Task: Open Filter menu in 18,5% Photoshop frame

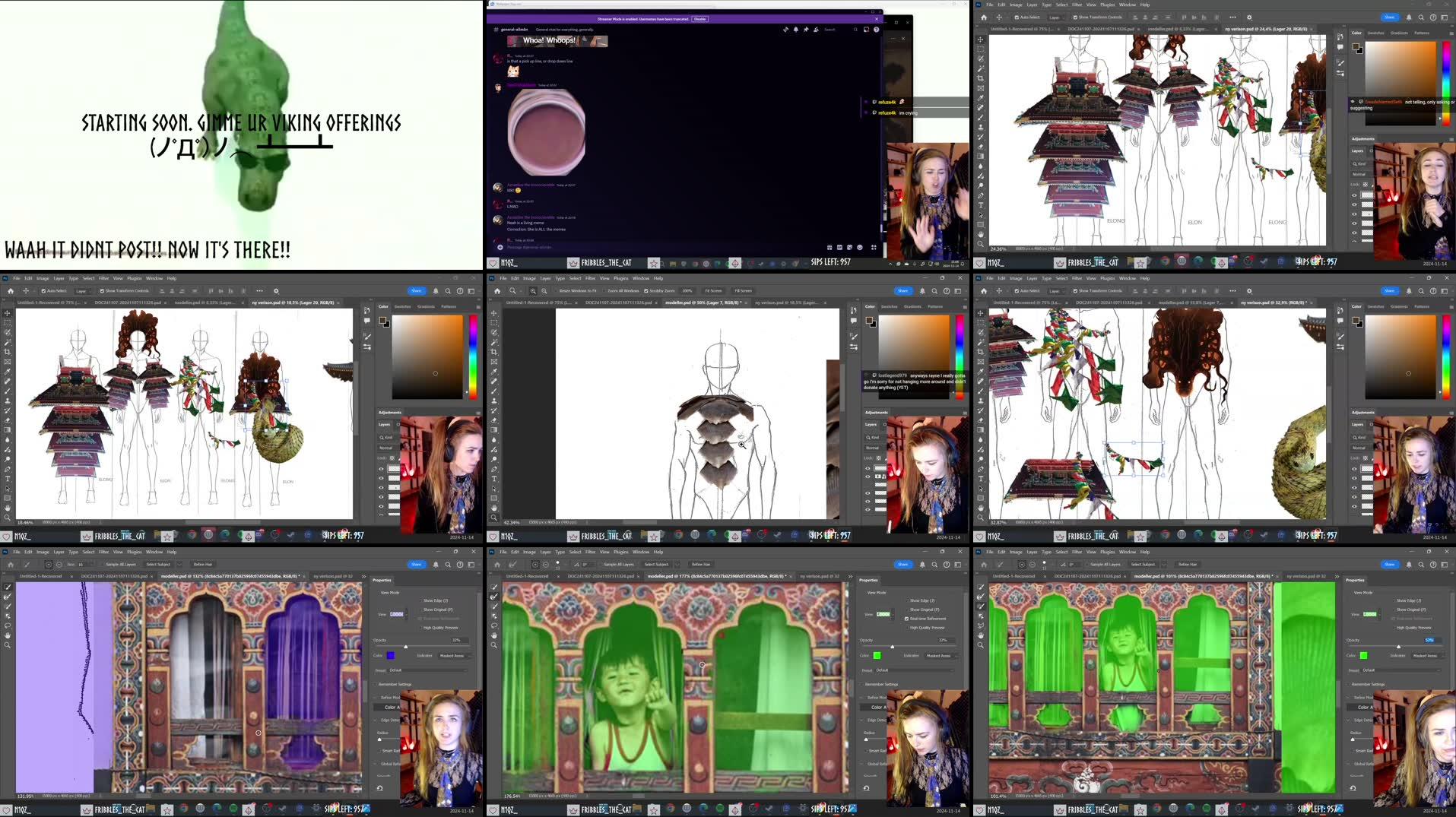Action: click(104, 278)
